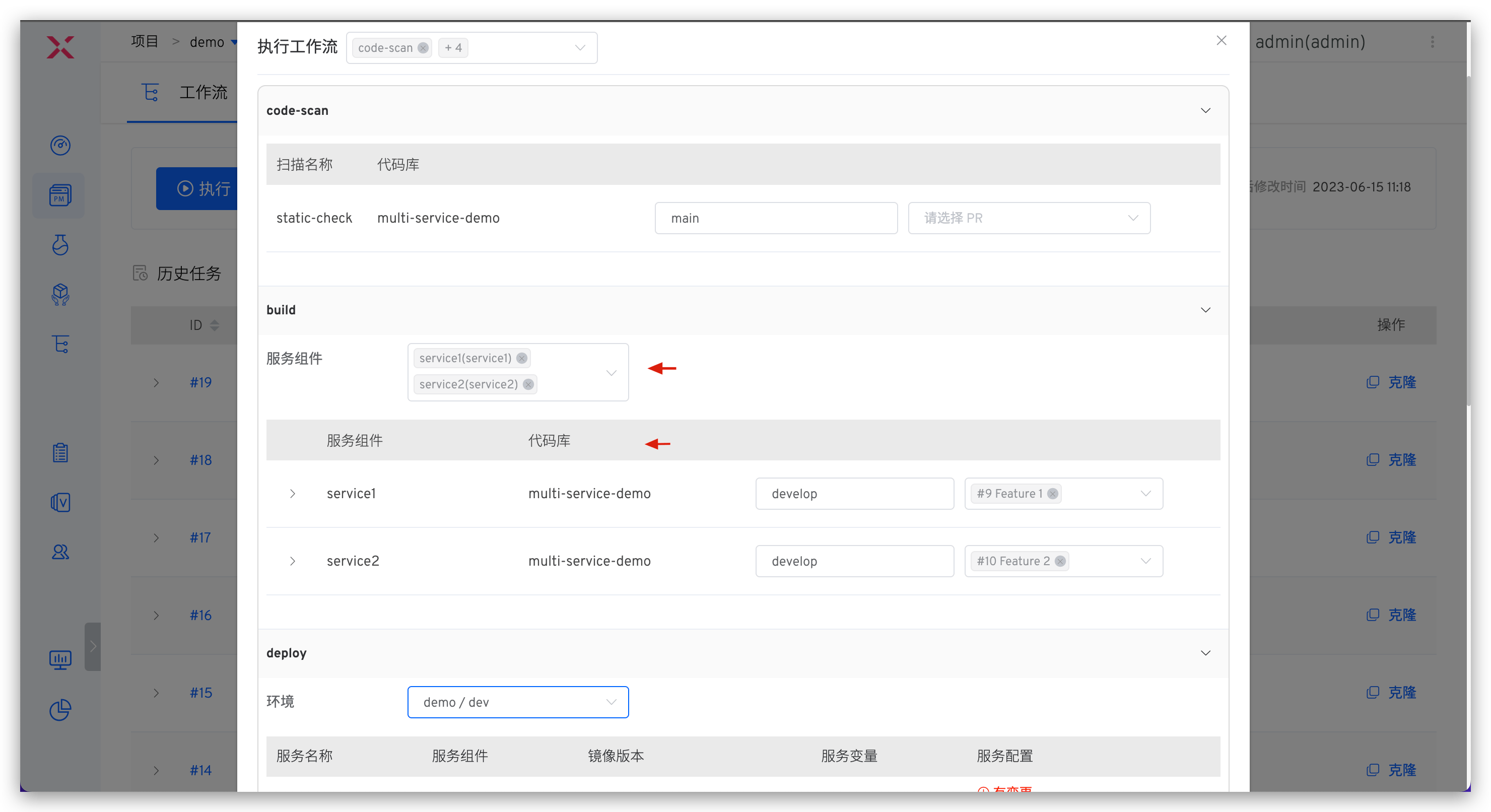The width and height of the screenshot is (1491, 812).
Task: Remove the service1(service1) tag
Action: 521,358
